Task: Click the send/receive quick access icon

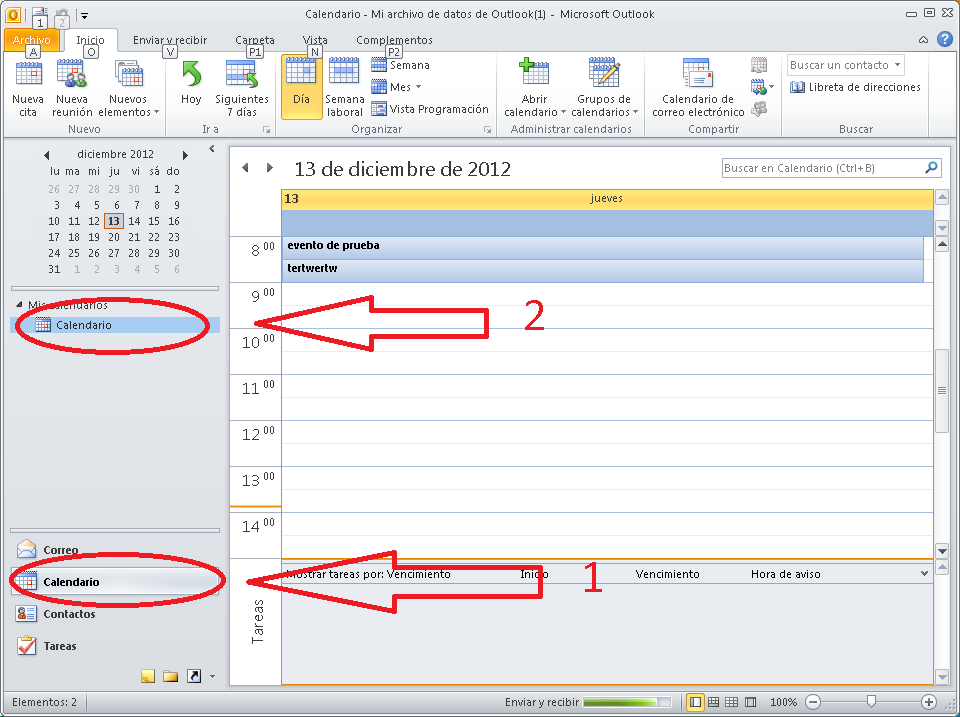Action: point(39,14)
